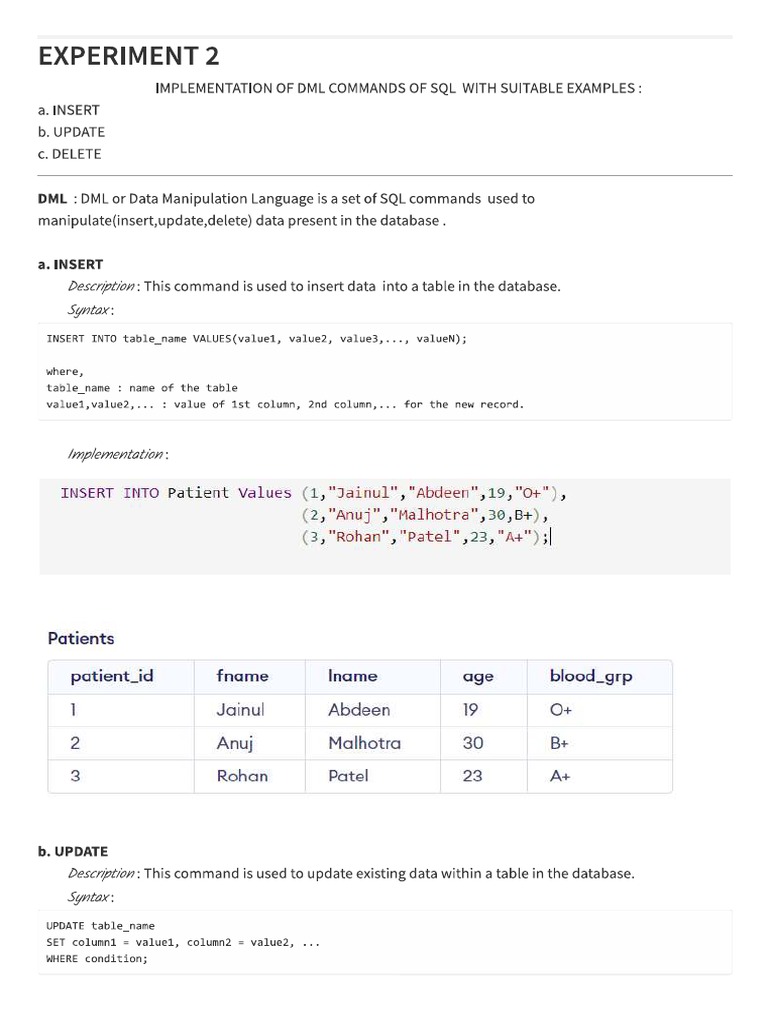Image resolution: width=768 pixels, height=1024 pixels.
Task: Click the UPDATE table_name syntax line
Action: tap(101, 925)
